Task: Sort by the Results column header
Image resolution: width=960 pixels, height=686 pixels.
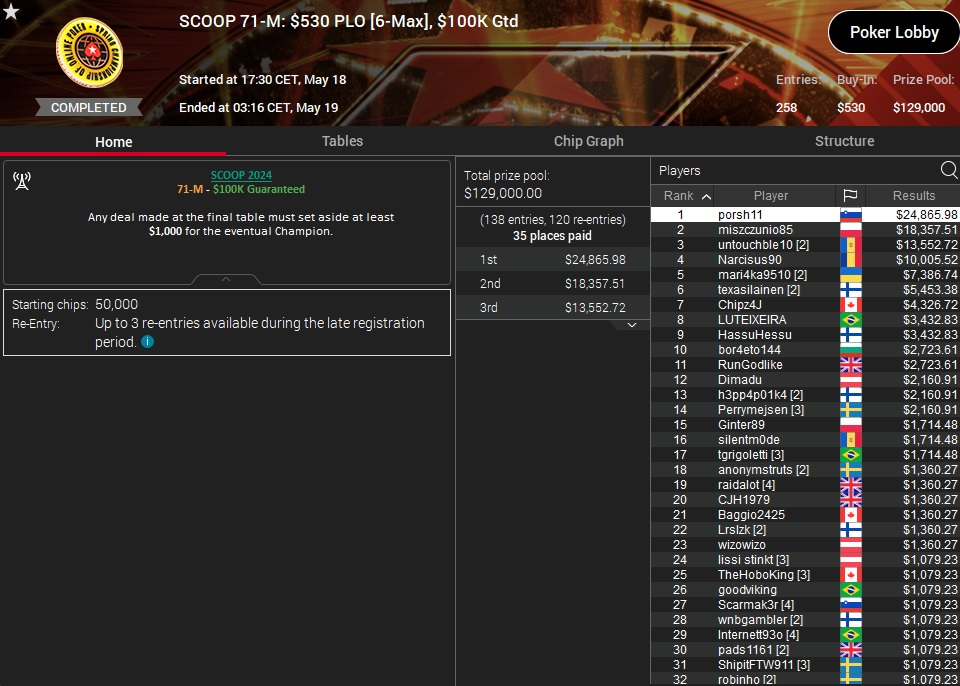Action: [x=914, y=196]
